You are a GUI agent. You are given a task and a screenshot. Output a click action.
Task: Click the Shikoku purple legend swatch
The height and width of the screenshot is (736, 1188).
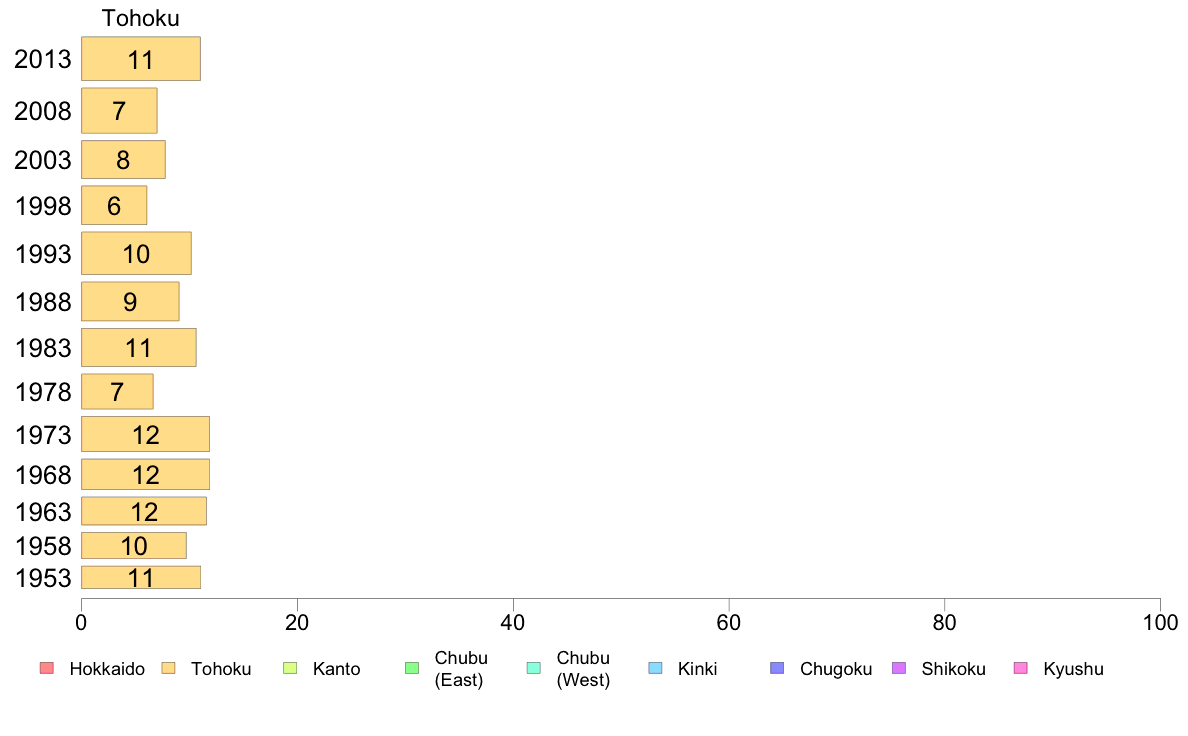tap(899, 668)
